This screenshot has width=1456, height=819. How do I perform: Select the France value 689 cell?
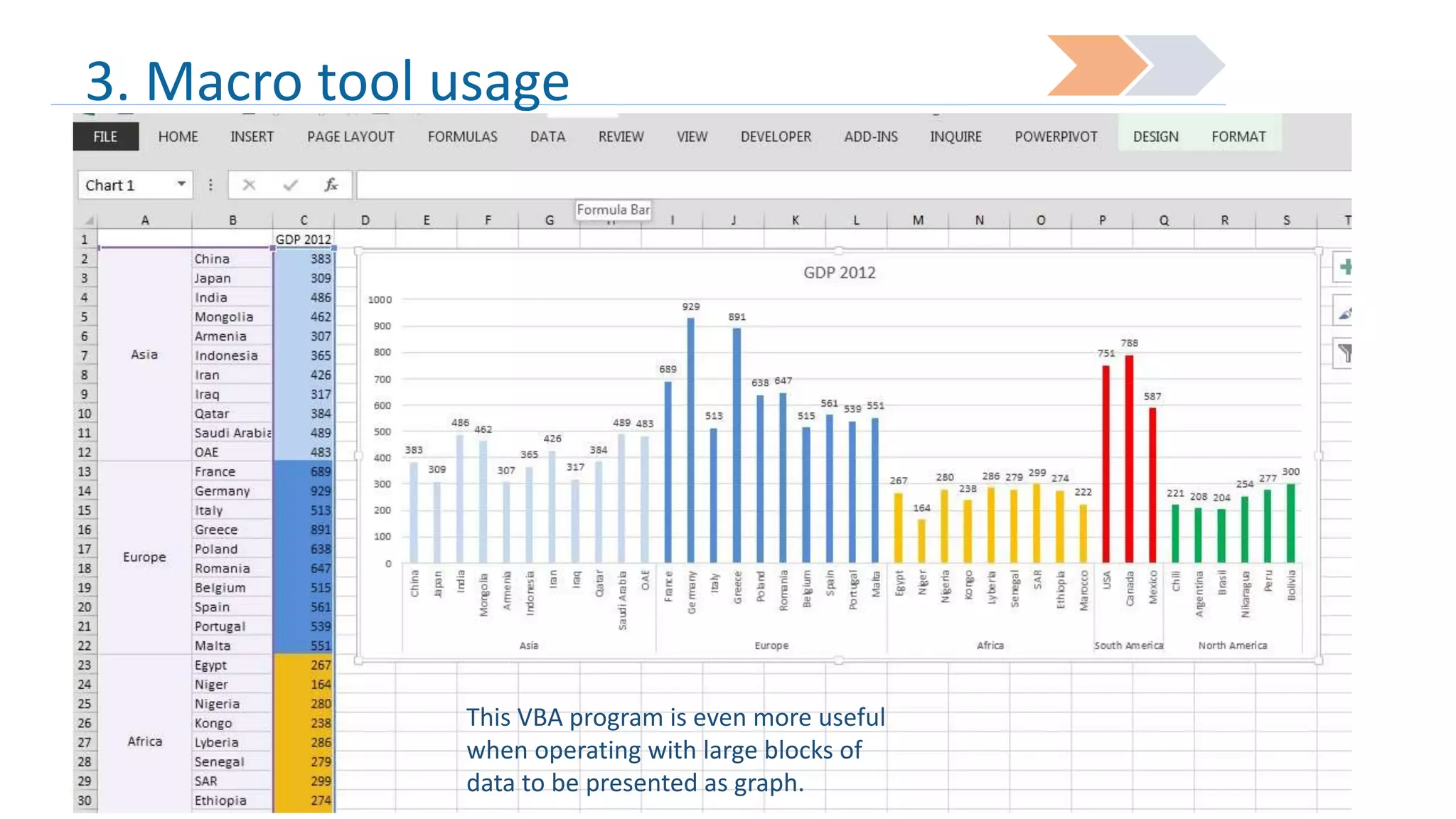click(304, 471)
